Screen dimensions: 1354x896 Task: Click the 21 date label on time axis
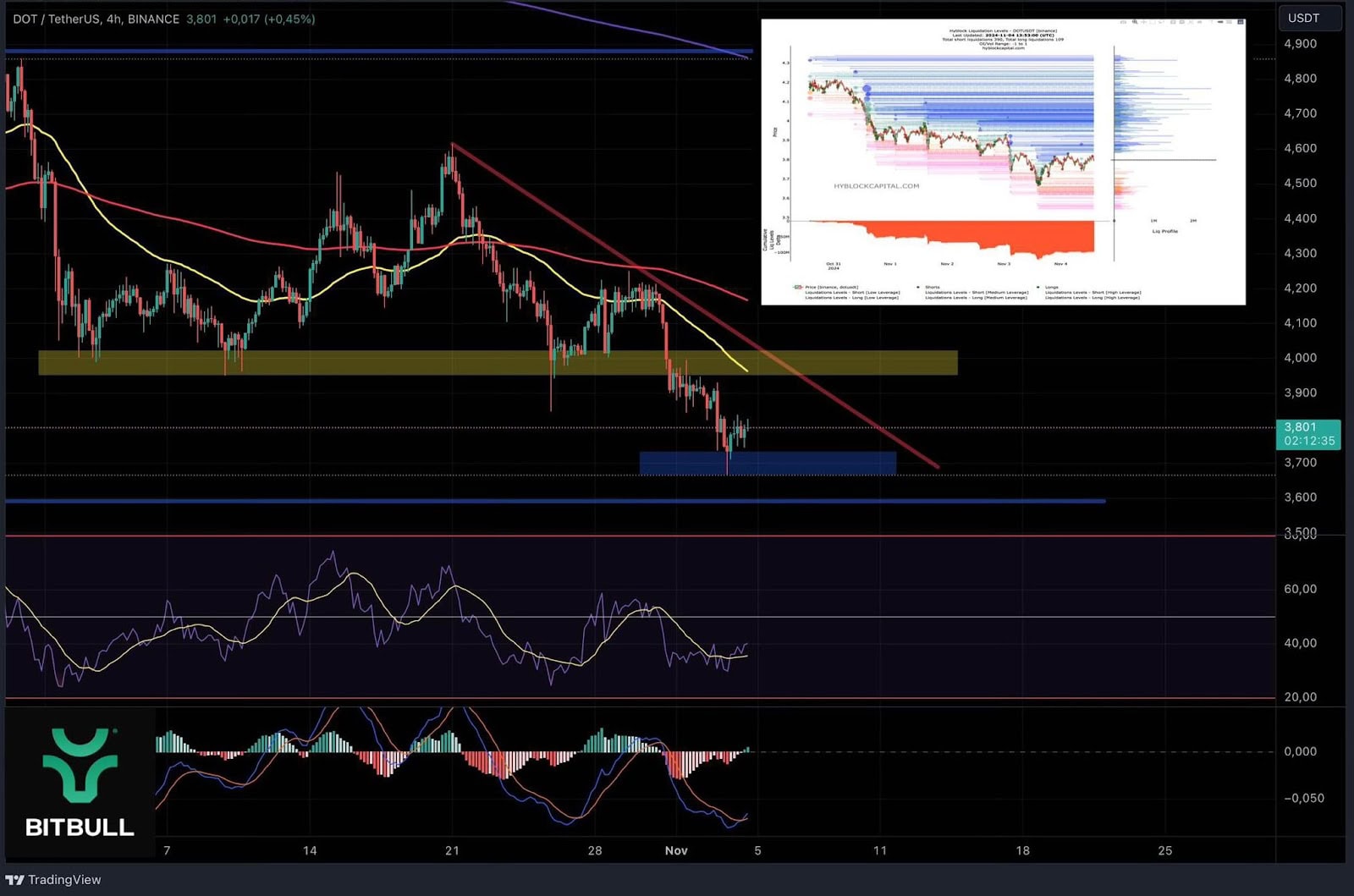click(x=452, y=850)
